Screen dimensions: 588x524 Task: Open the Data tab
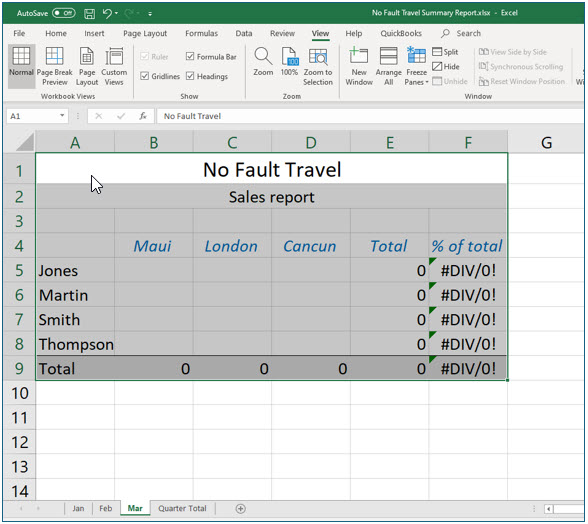pyautogui.click(x=244, y=33)
